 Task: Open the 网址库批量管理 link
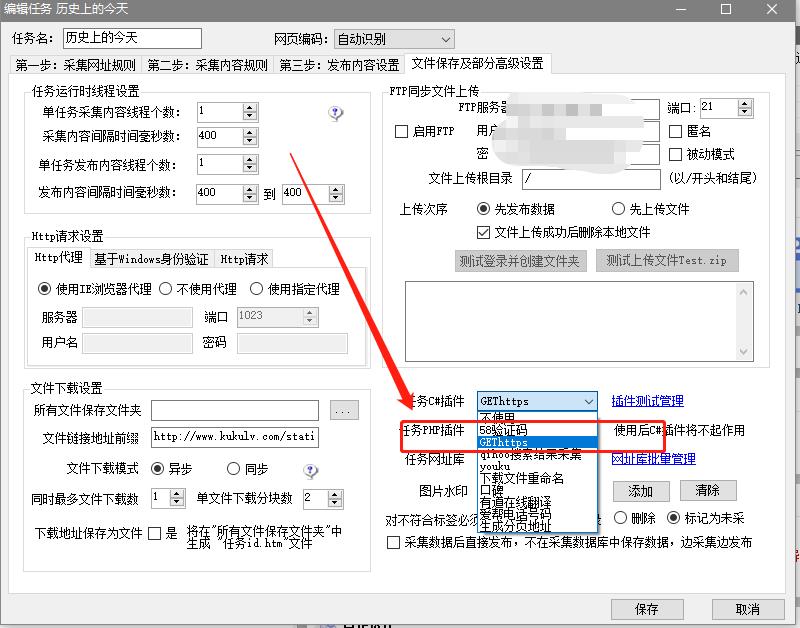click(654, 459)
